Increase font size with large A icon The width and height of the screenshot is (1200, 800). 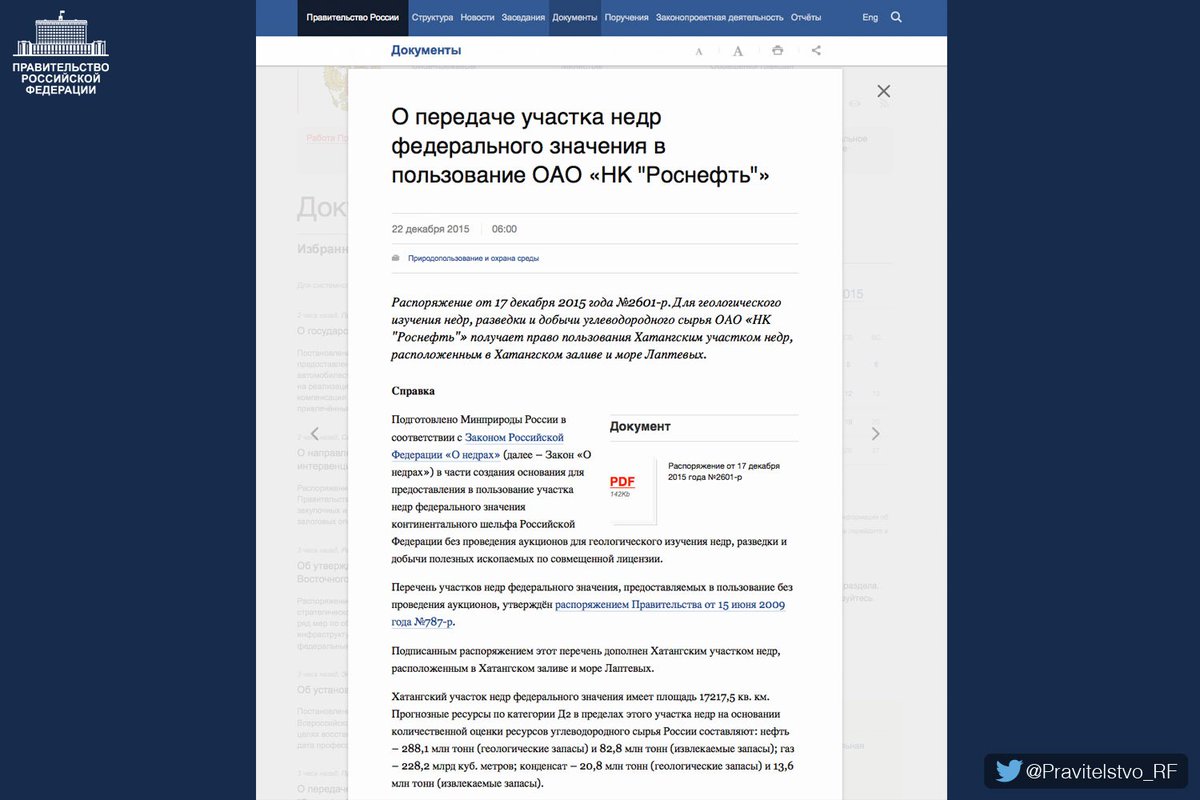pyautogui.click(x=738, y=51)
